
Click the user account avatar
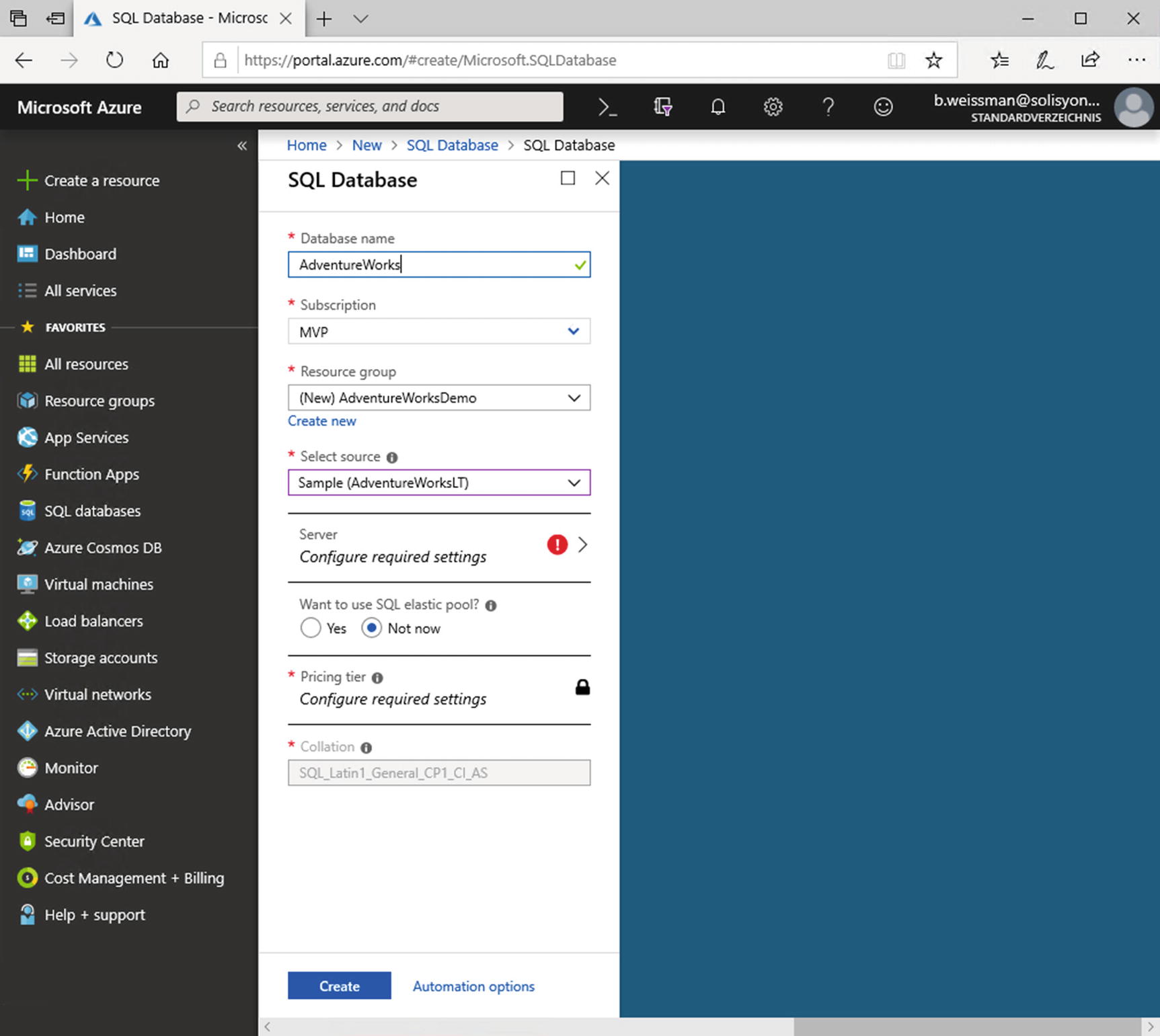1134,107
